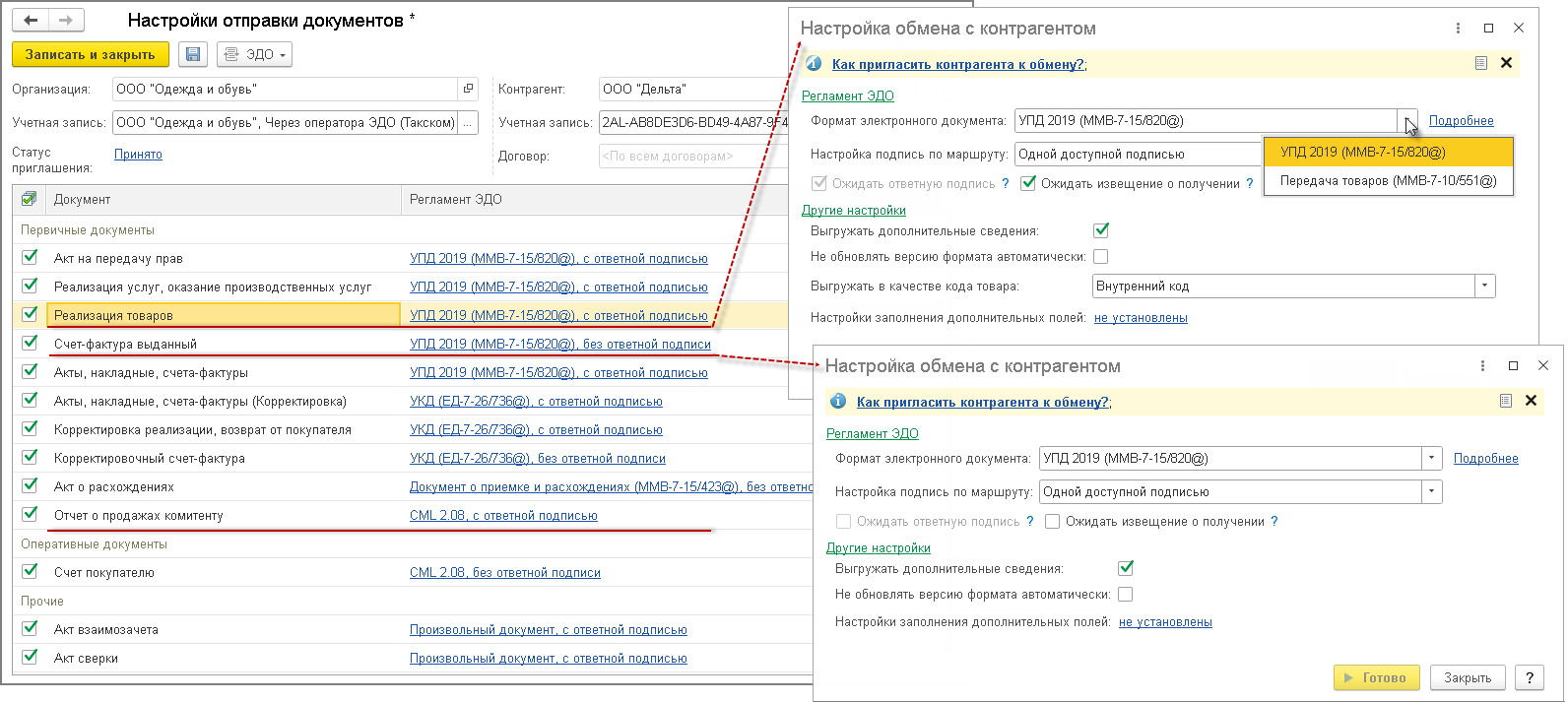The image size is (1568, 702).
Task: Click help mark beside upper Ожидать ответную подпись
Action: (x=1006, y=183)
